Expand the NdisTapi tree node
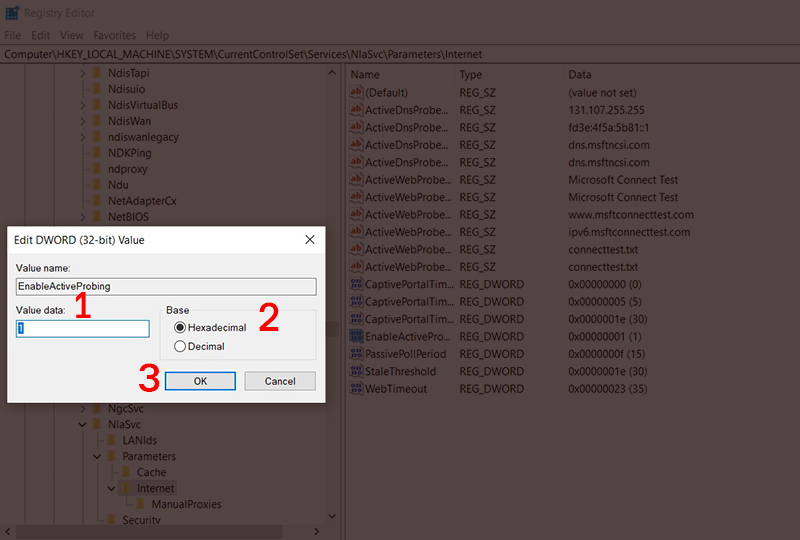 click(x=83, y=73)
